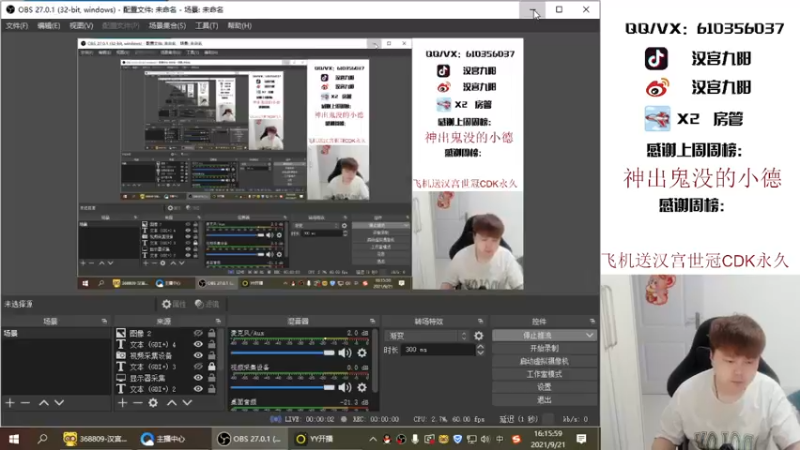Image resolution: width=800 pixels, height=450 pixels.
Task: Toggle visibility of 文本 (GDI+) 2 source
Action: click(x=198, y=389)
